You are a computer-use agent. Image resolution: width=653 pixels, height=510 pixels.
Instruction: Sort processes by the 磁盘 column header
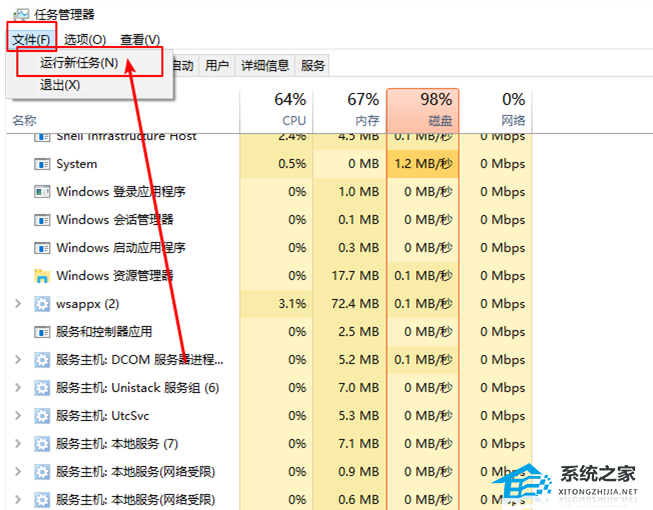pos(419,109)
